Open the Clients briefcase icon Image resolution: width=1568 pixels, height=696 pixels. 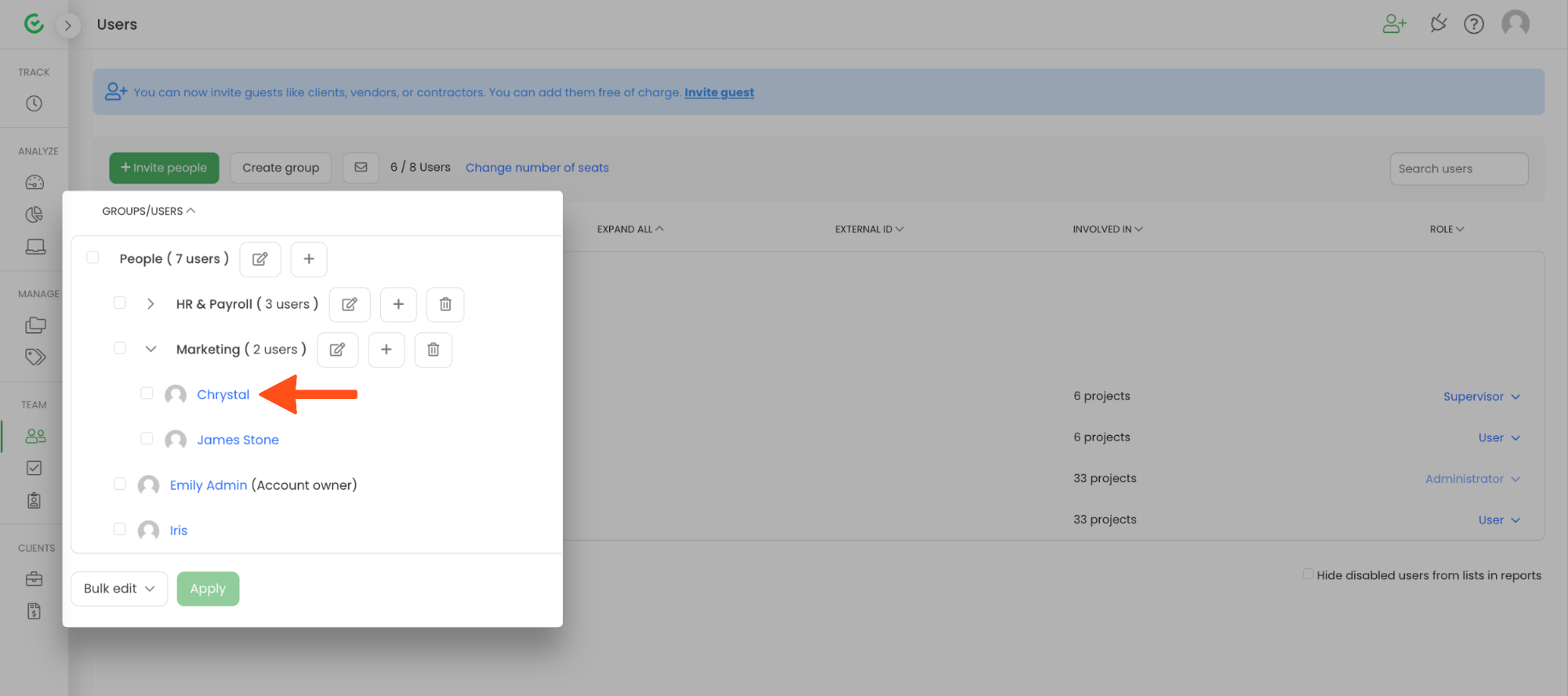tap(34, 579)
